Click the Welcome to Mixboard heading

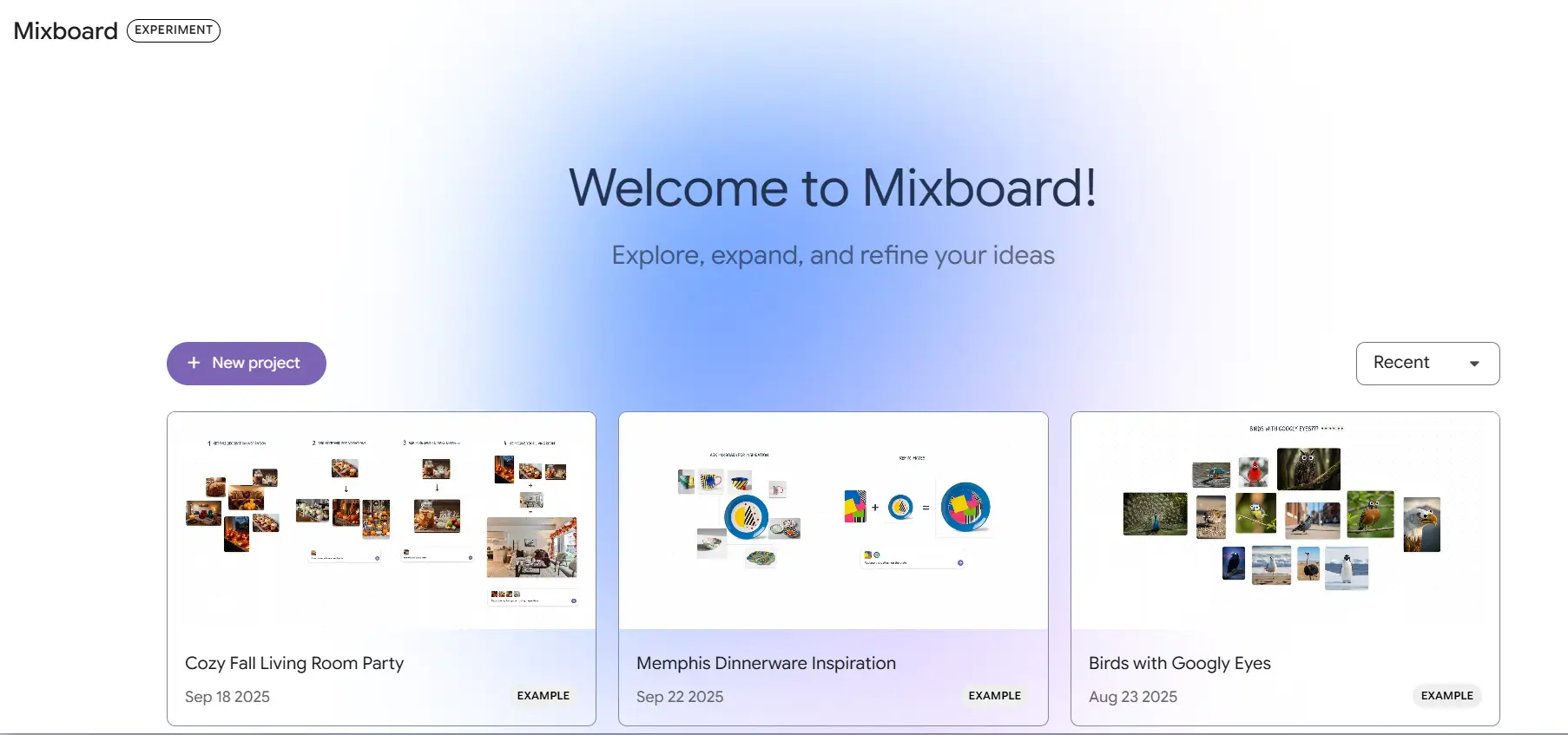coord(833,187)
